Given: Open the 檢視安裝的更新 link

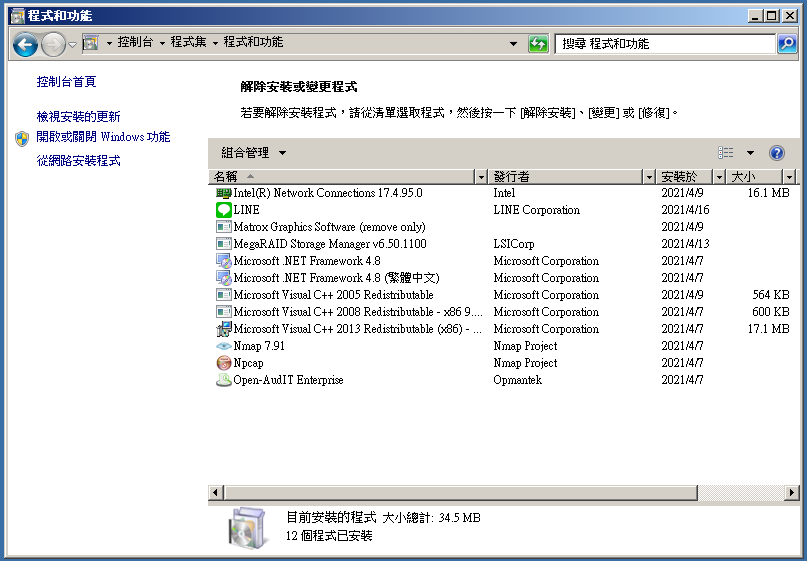Looking at the screenshot, I should coord(78,117).
